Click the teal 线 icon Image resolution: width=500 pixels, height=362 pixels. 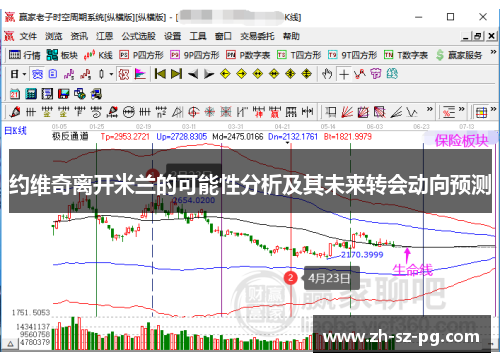tap(392, 74)
